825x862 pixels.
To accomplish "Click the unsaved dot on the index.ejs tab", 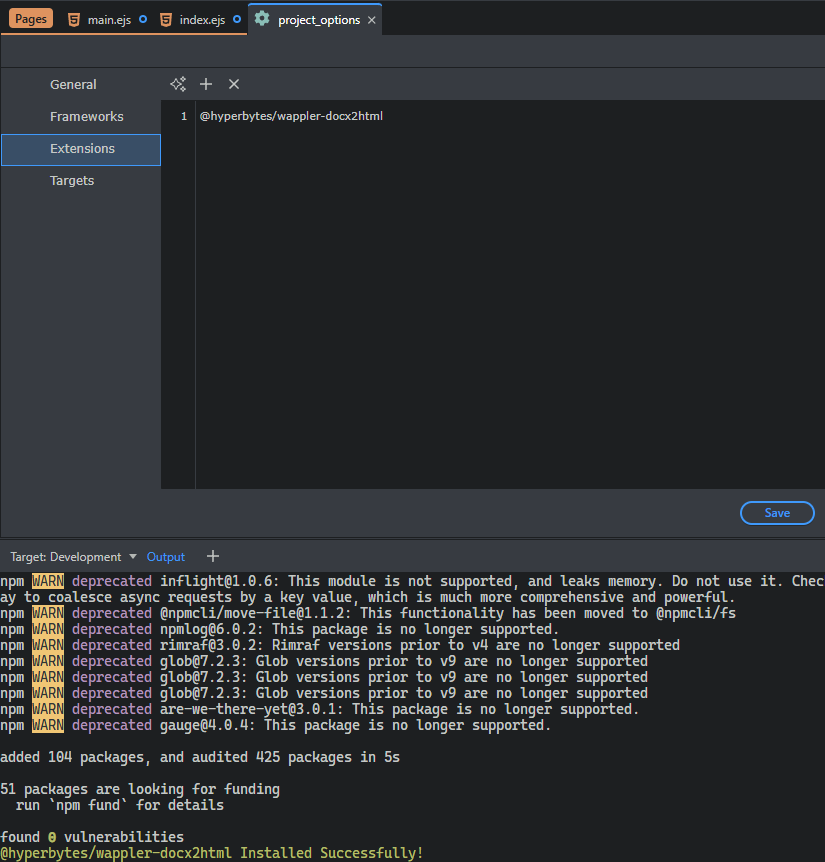I will click(237, 19).
